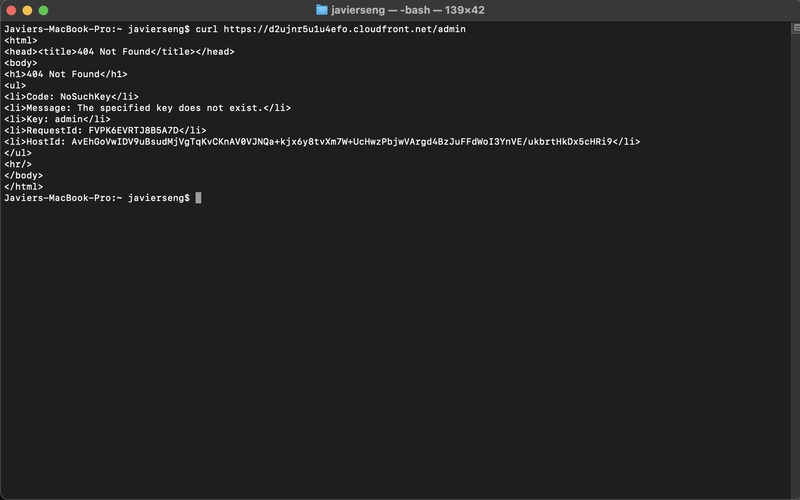800x500 pixels.
Task: Click the closing '</html>' tag line
Action: pyautogui.click(x=23, y=187)
